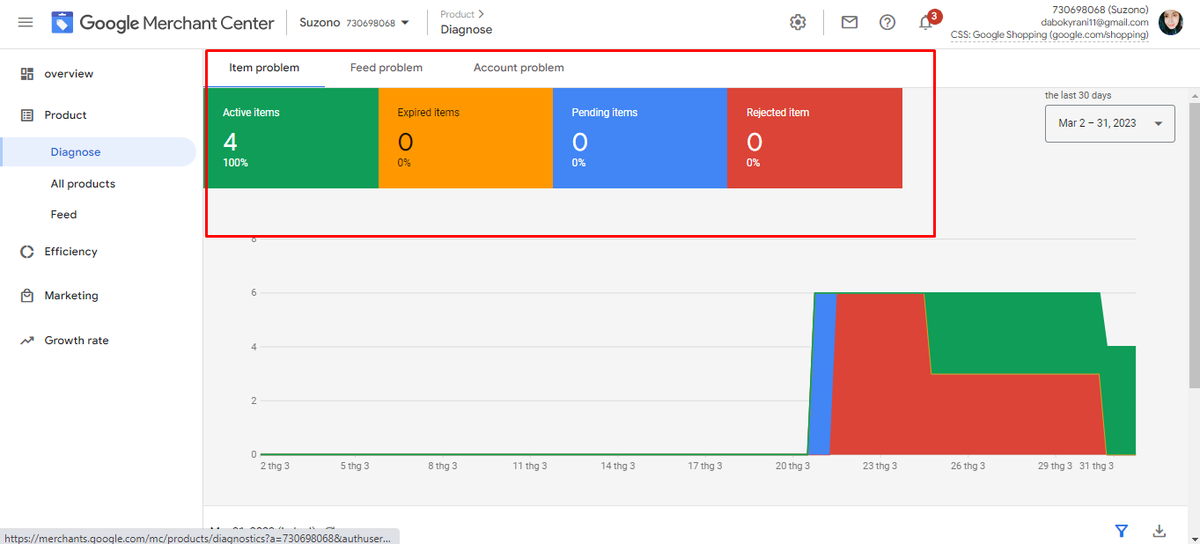The image size is (1200, 544).
Task: Click the dabokyrani11@gmail.com account email
Action: pos(1095,22)
